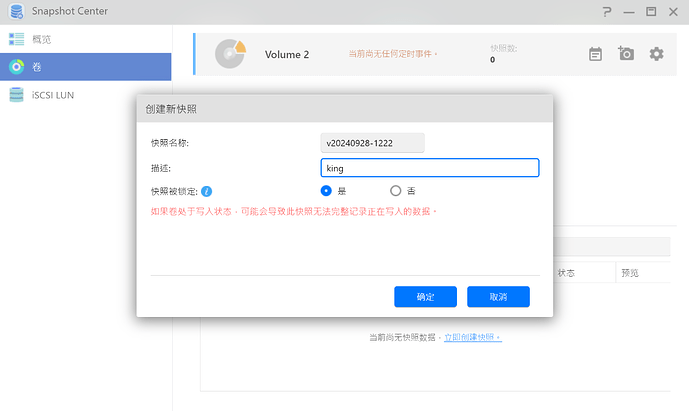Viewport: 689px width, 411px height.
Task: Click the 立即创建快照 link
Action: [x=473, y=338]
